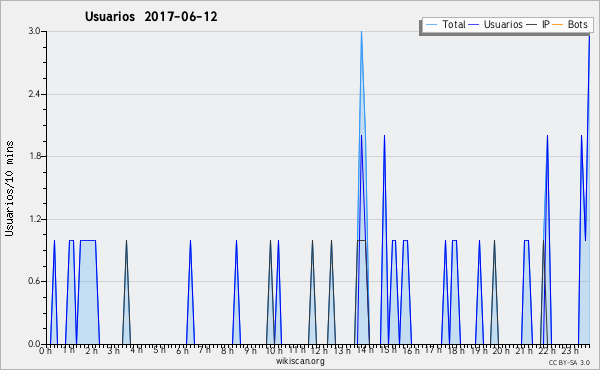Click the '23 h' x-axis label
This screenshot has width=600, height=370.
coord(570,351)
